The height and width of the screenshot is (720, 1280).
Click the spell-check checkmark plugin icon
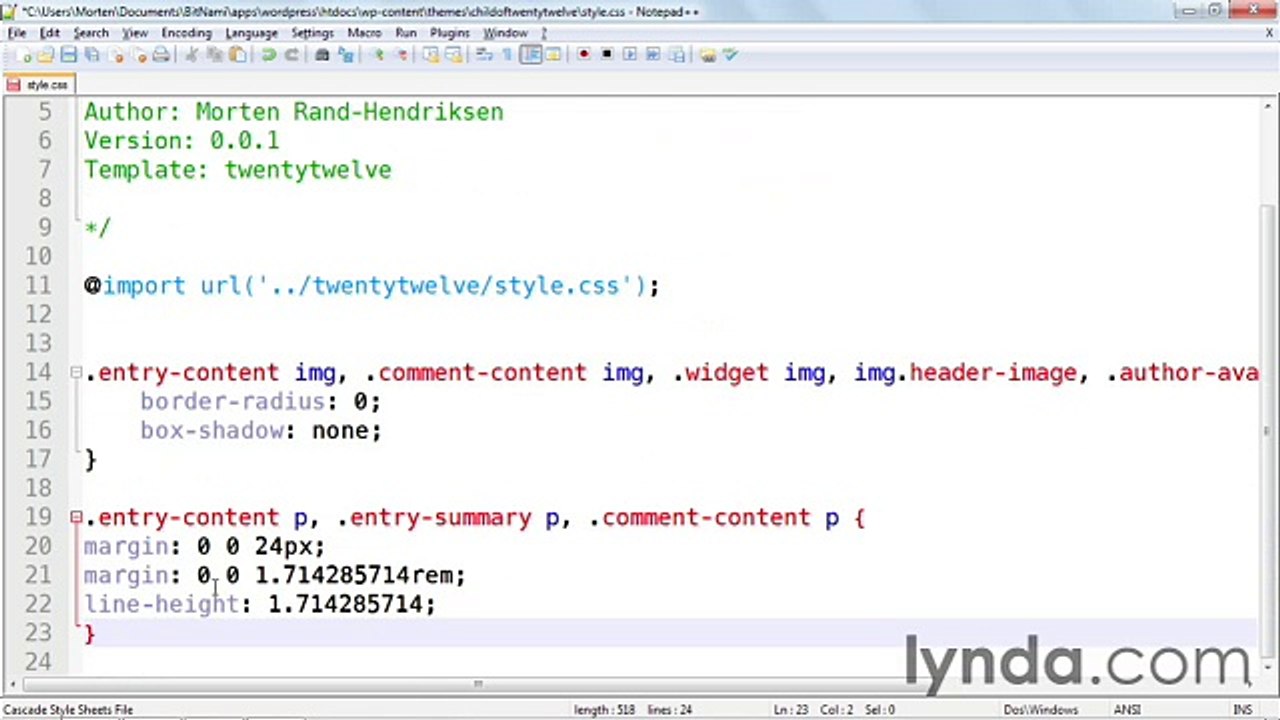pos(730,55)
